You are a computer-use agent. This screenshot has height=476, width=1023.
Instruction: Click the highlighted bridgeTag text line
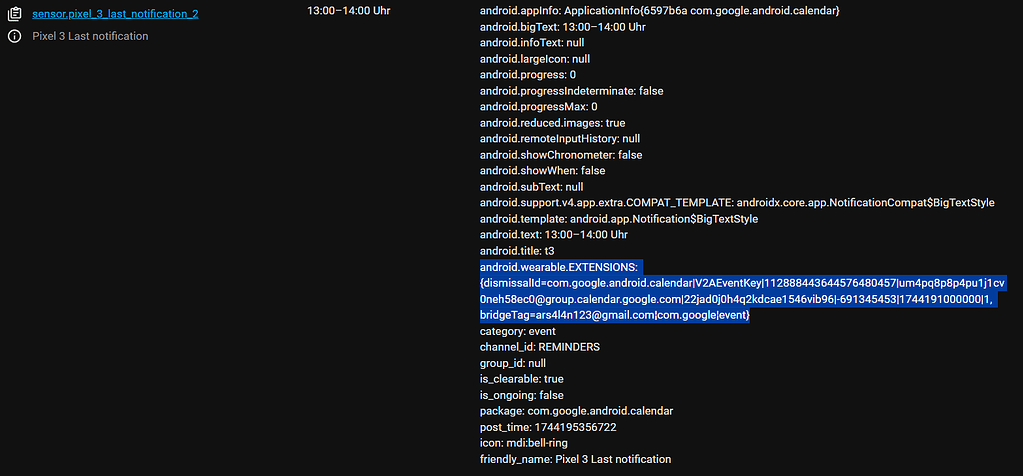[x=614, y=315]
